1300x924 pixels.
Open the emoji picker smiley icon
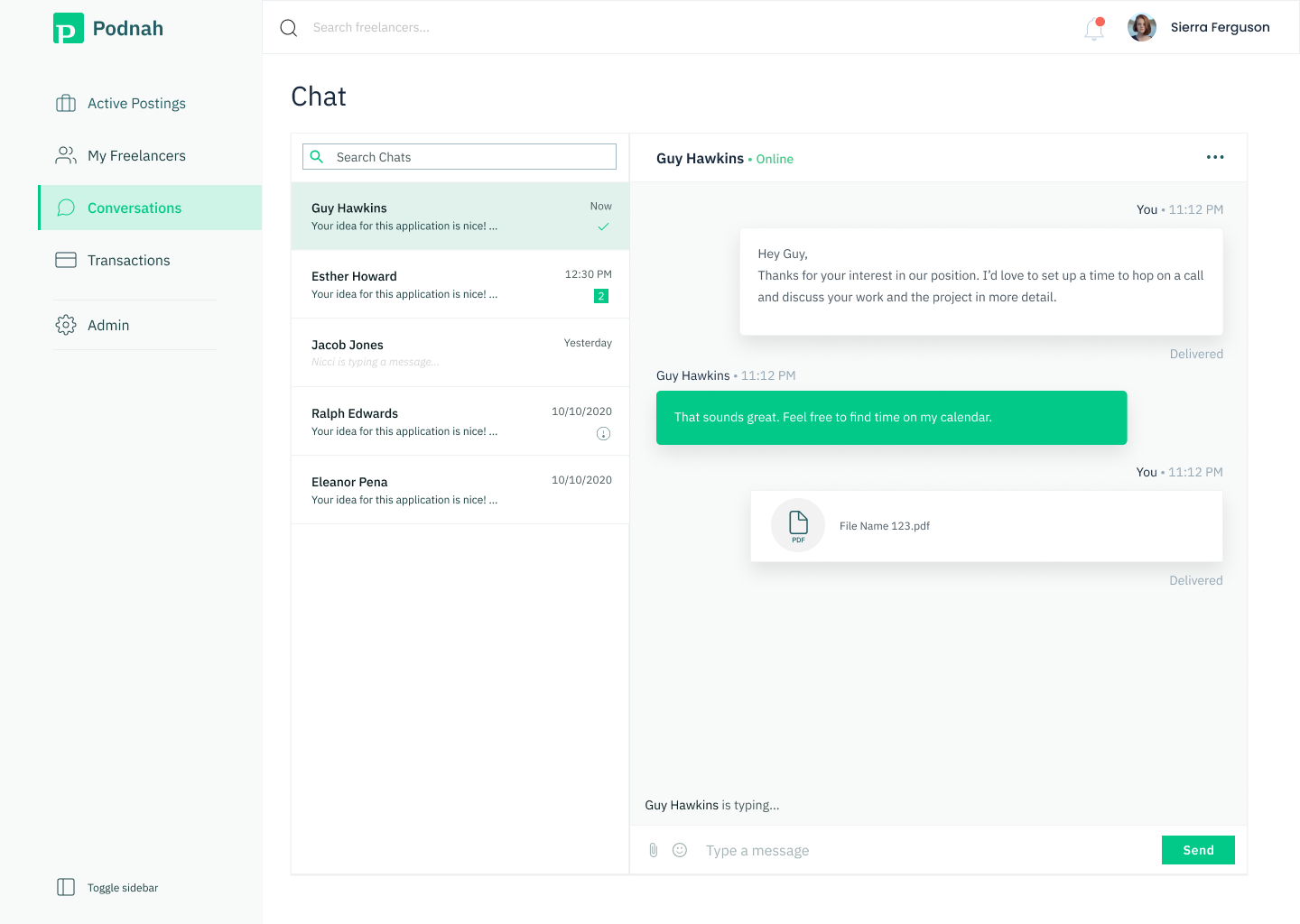click(x=680, y=850)
